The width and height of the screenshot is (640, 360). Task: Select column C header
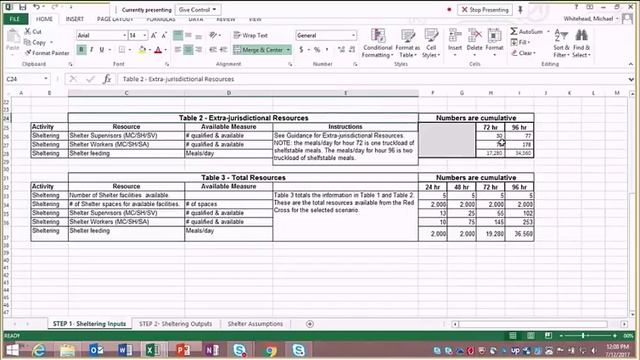point(126,93)
